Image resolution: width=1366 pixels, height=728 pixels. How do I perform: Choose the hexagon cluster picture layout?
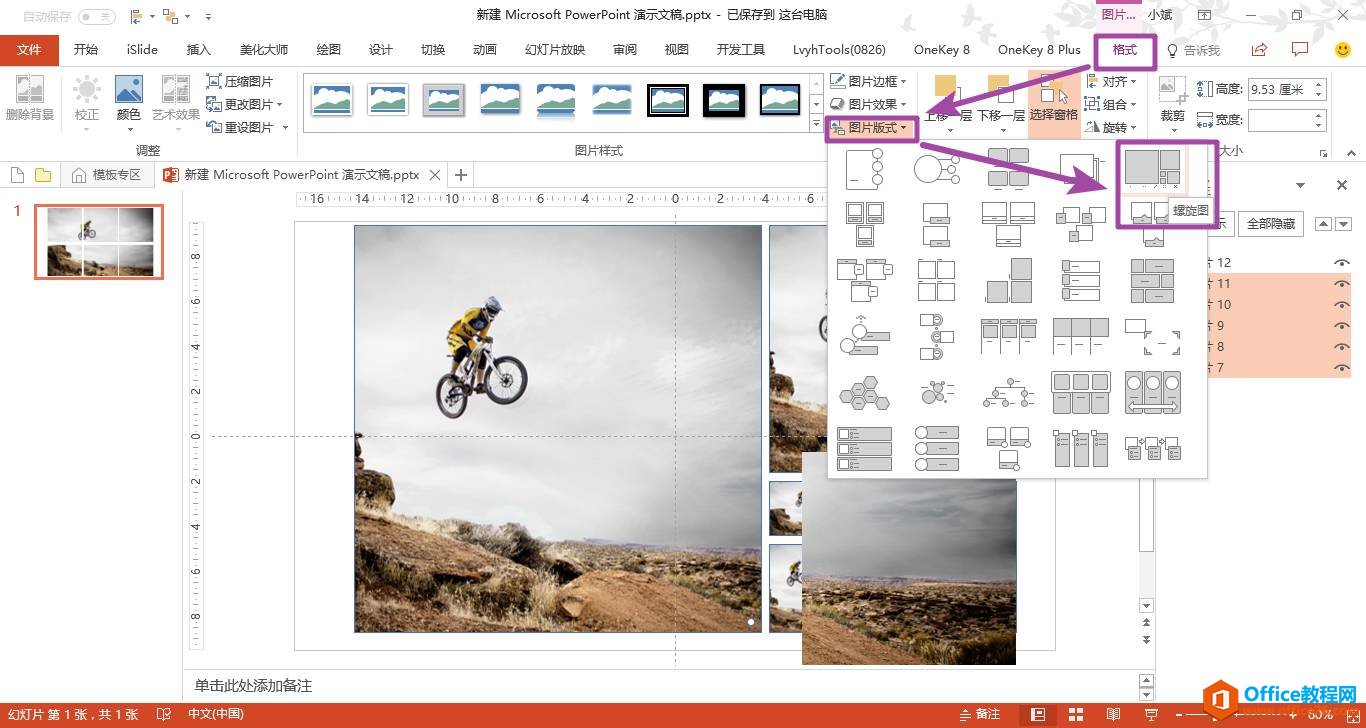[863, 392]
